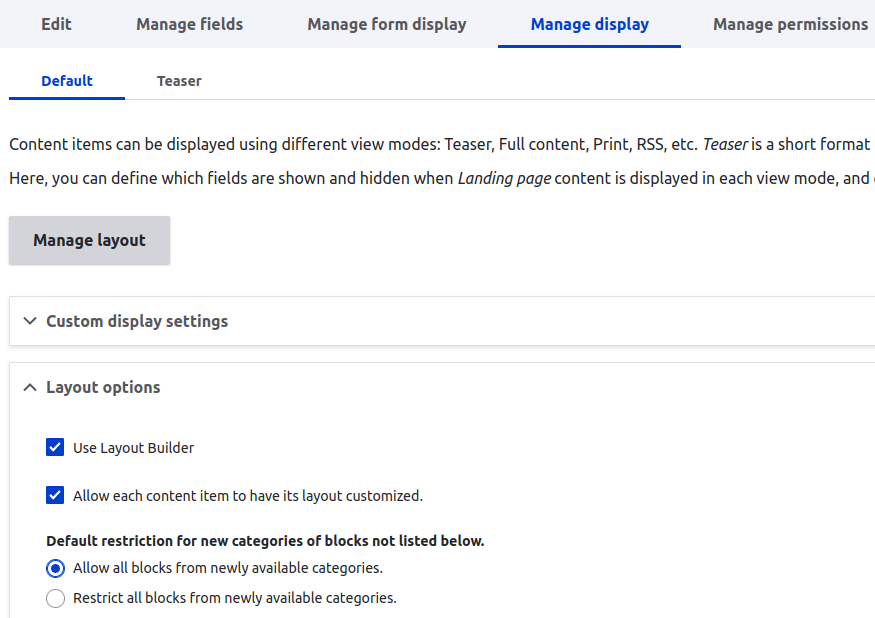875x618 pixels.
Task: Switch to the Teaser view mode tab
Action: pyautogui.click(x=179, y=81)
